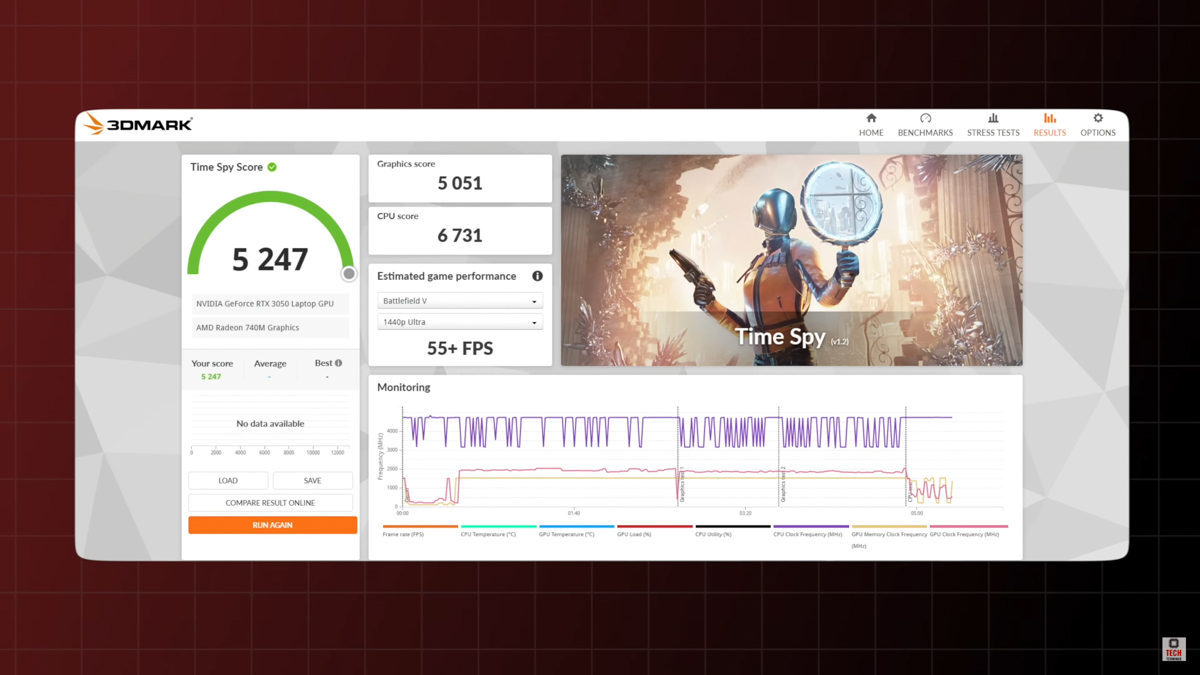Screen dimensions: 1200x675
Task: Click the info icon next to Estimated game performance
Action: (x=537, y=276)
